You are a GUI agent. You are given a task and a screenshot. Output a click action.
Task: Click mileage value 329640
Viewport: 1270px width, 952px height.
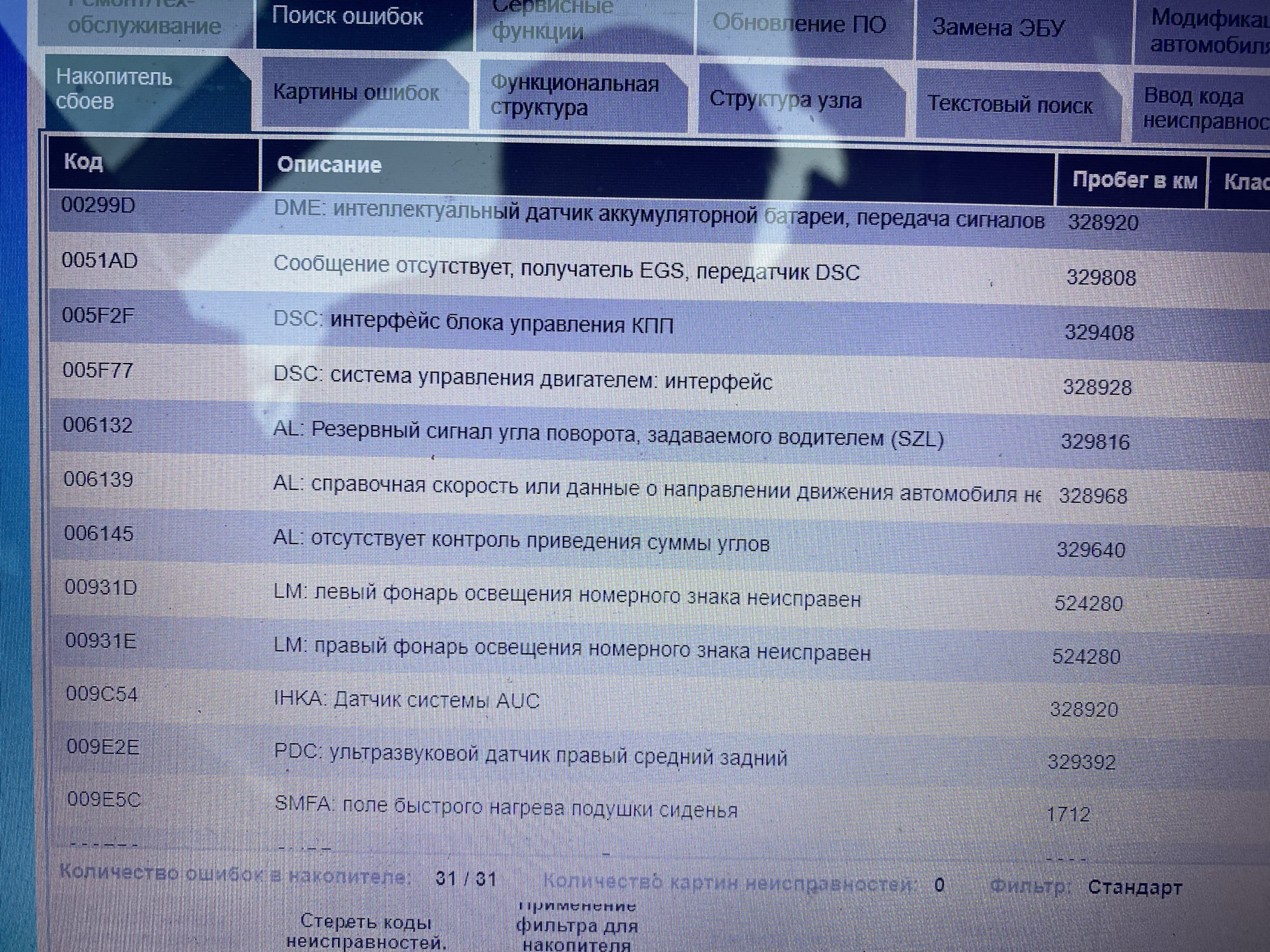[x=1091, y=550]
